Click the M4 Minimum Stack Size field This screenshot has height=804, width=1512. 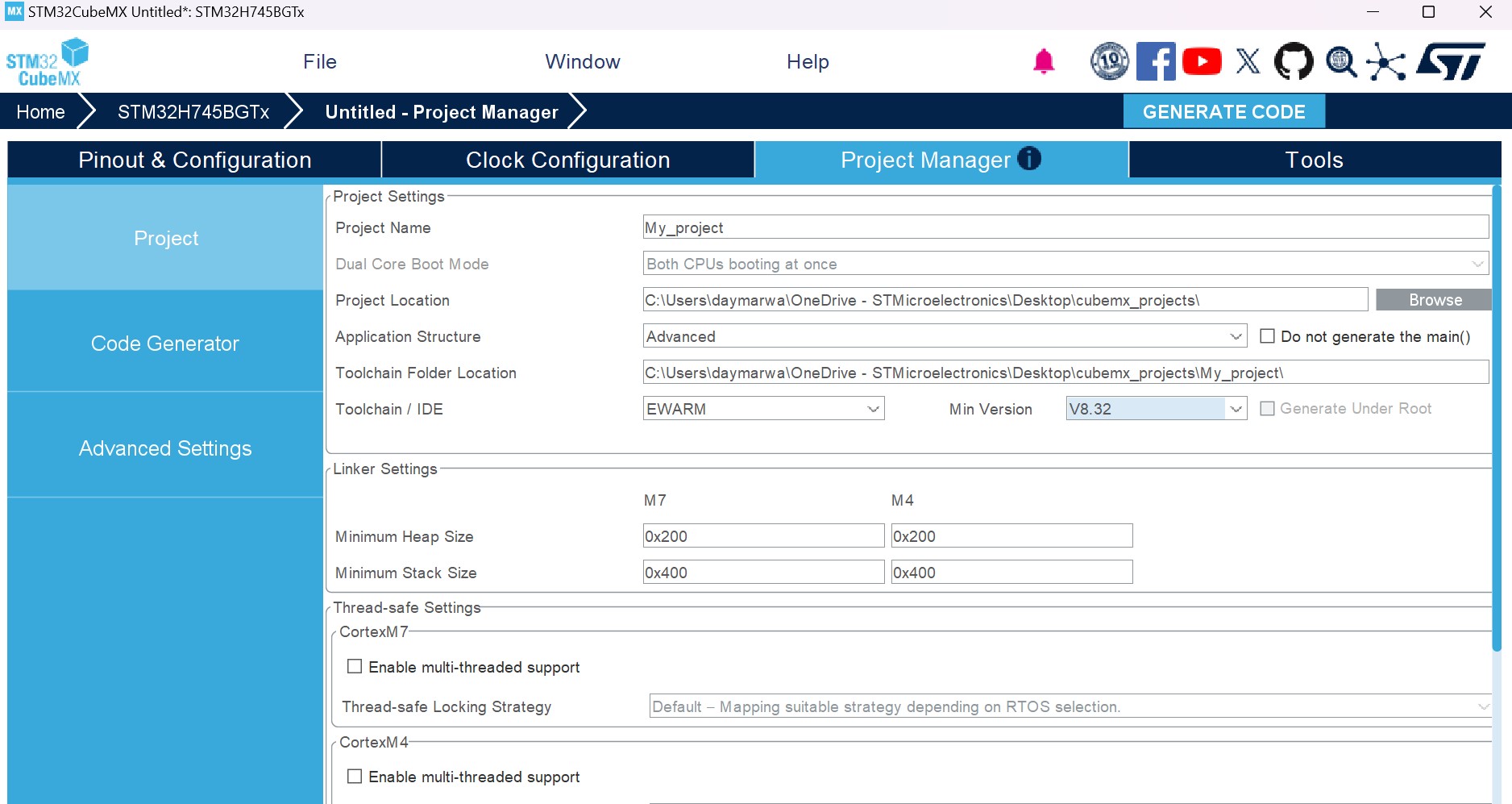[x=1011, y=573]
